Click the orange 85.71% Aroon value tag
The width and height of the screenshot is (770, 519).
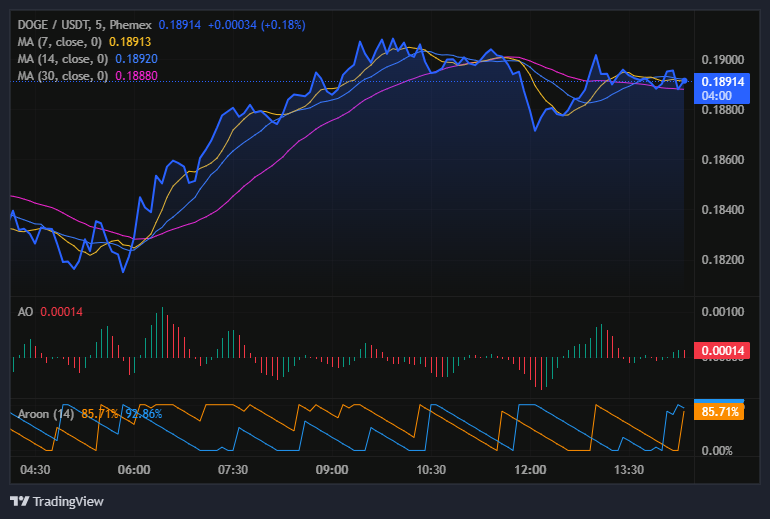point(720,412)
